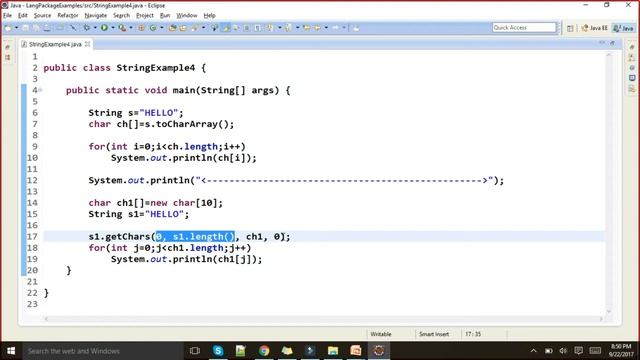Minimize the editor area
Image resolution: width=640 pixels, height=360 pixels.
pos(602,43)
